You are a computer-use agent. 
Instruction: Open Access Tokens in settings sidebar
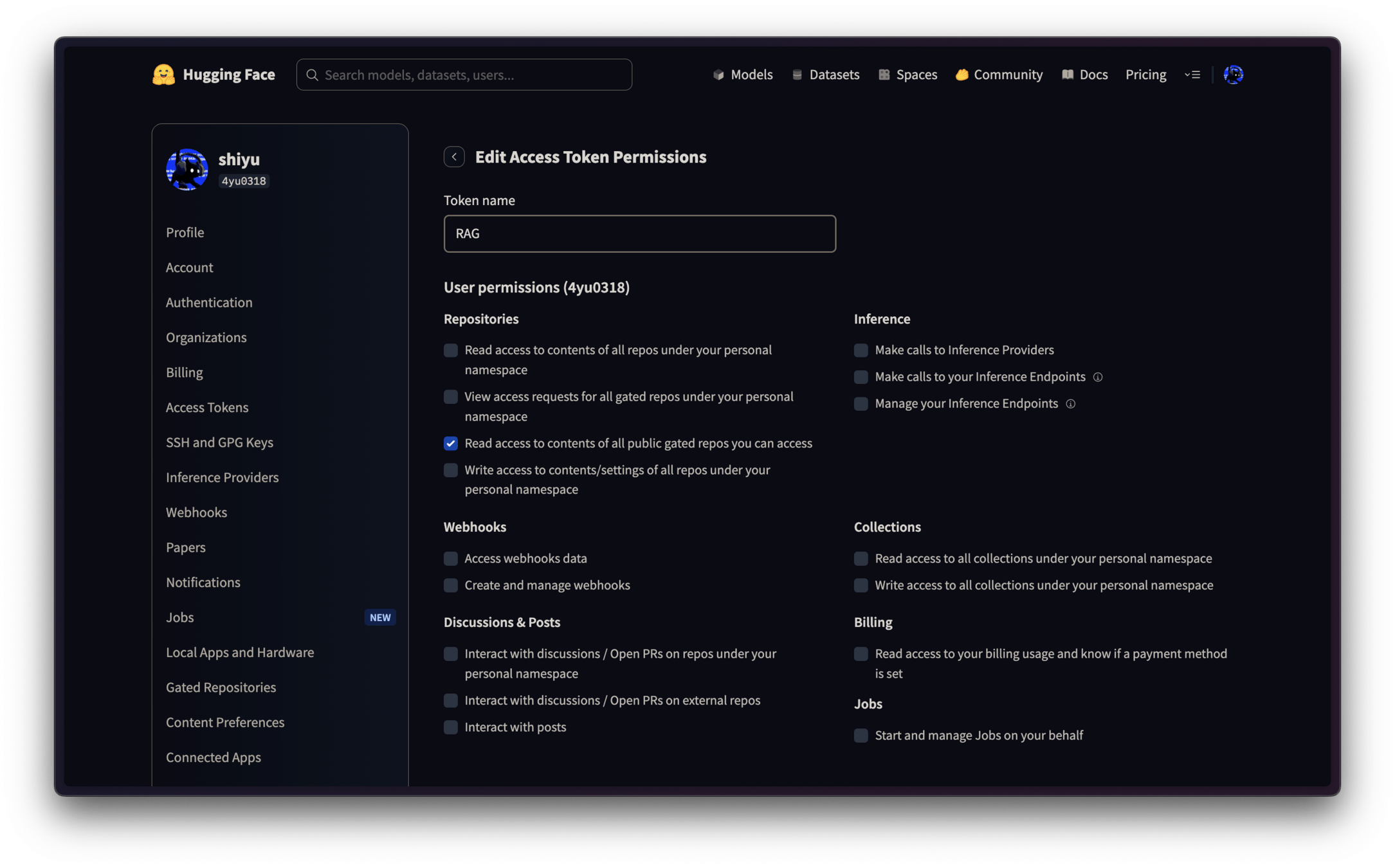coord(207,408)
